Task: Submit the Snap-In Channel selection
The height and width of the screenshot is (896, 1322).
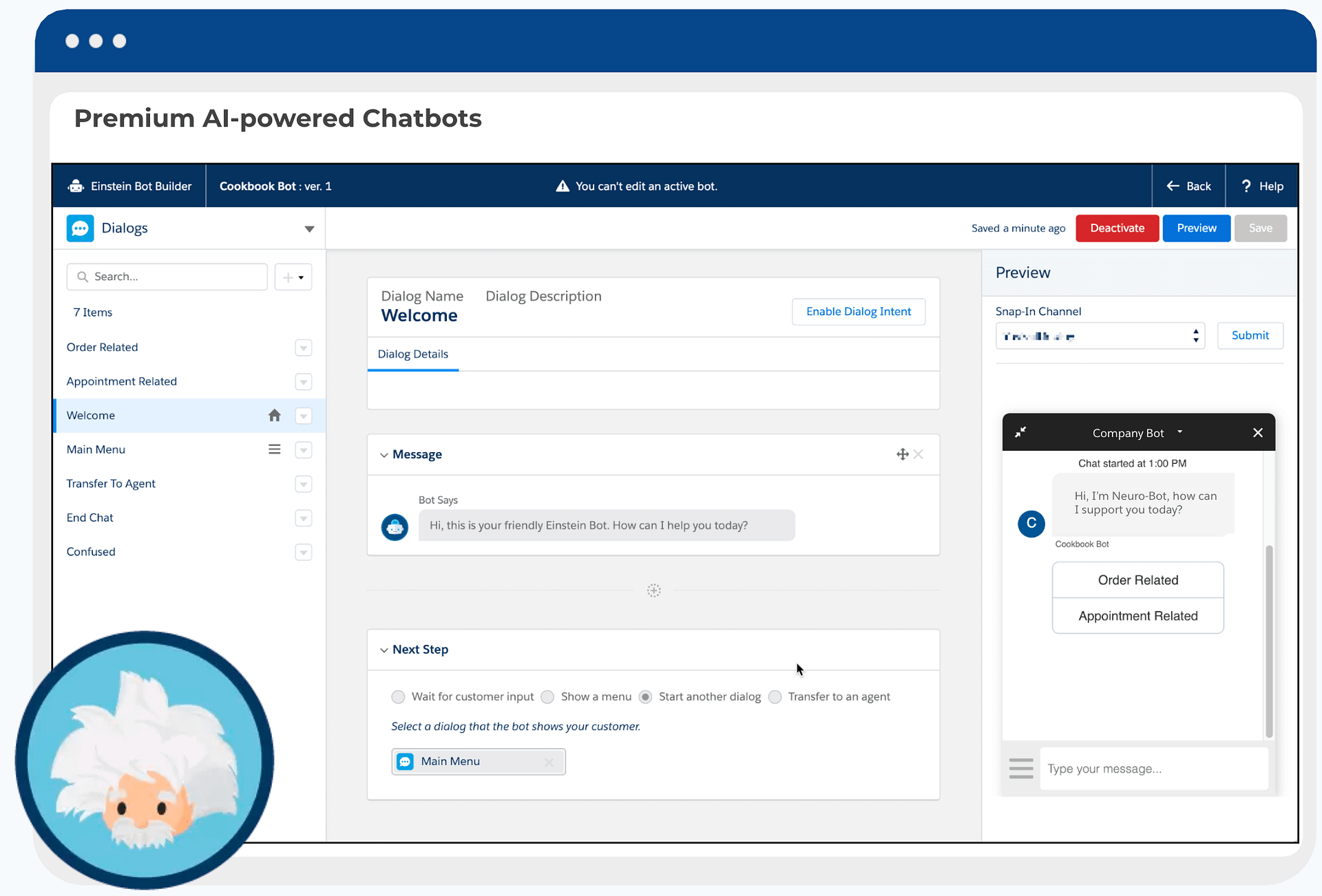Action: pos(1250,335)
